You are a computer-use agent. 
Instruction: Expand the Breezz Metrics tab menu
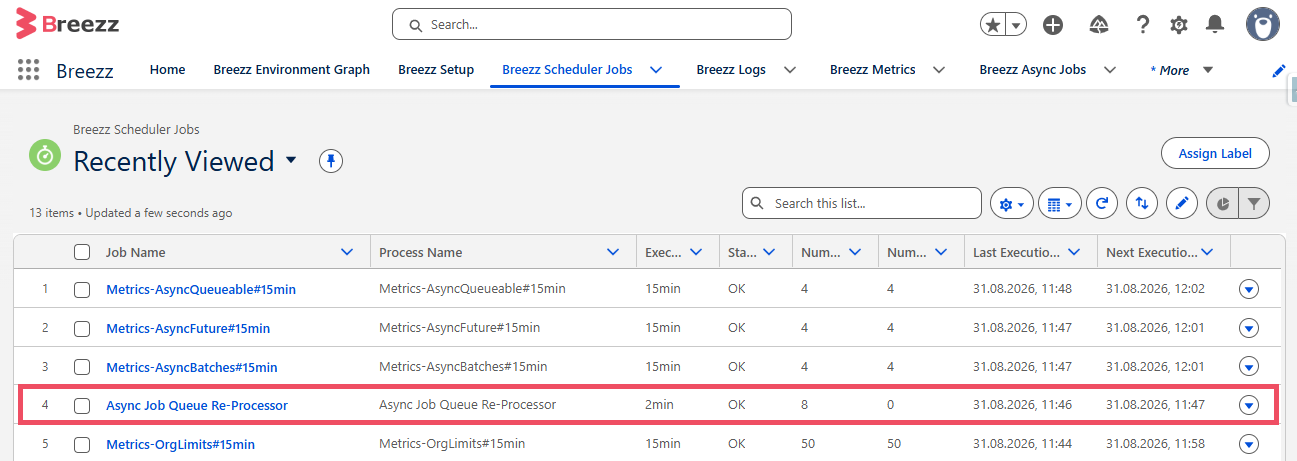click(x=939, y=70)
